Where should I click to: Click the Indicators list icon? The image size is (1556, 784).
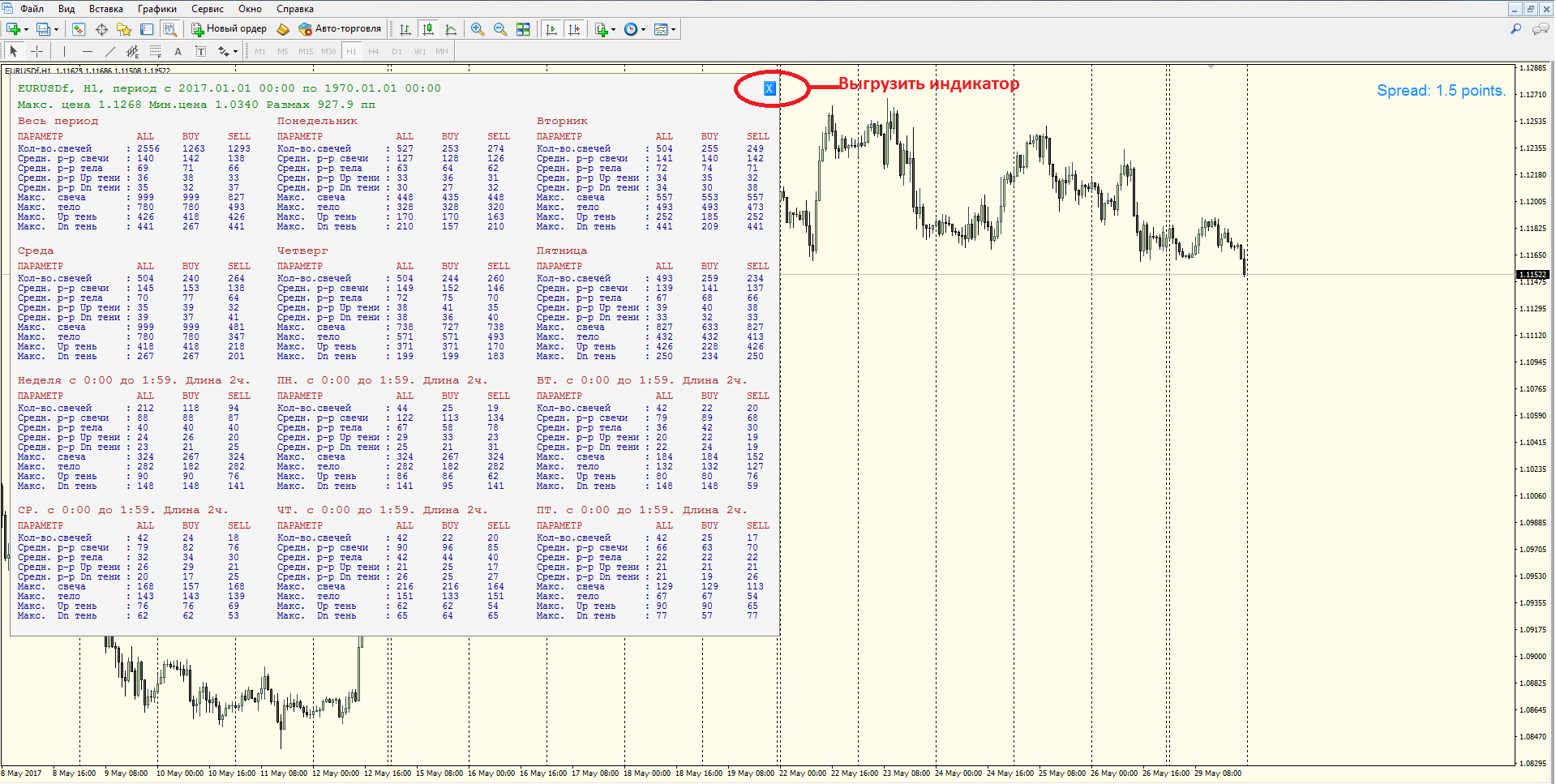(601, 29)
